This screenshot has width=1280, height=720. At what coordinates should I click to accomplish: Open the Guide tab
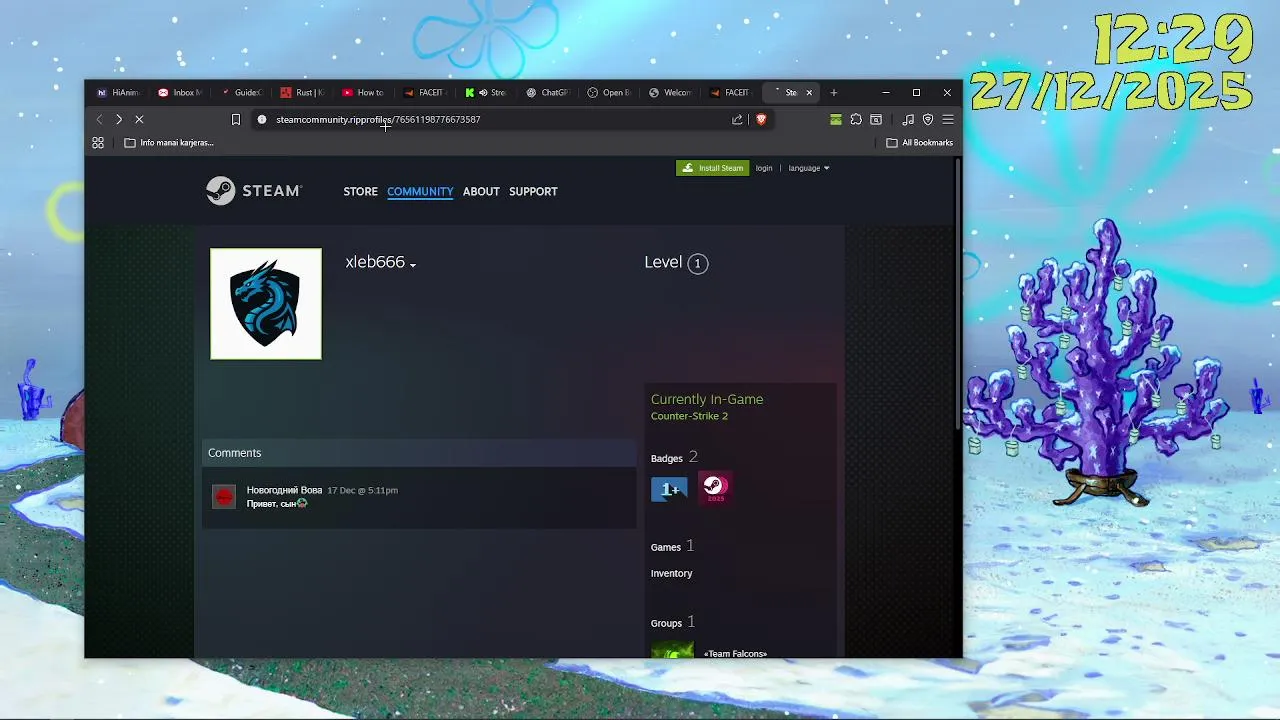tap(241, 93)
